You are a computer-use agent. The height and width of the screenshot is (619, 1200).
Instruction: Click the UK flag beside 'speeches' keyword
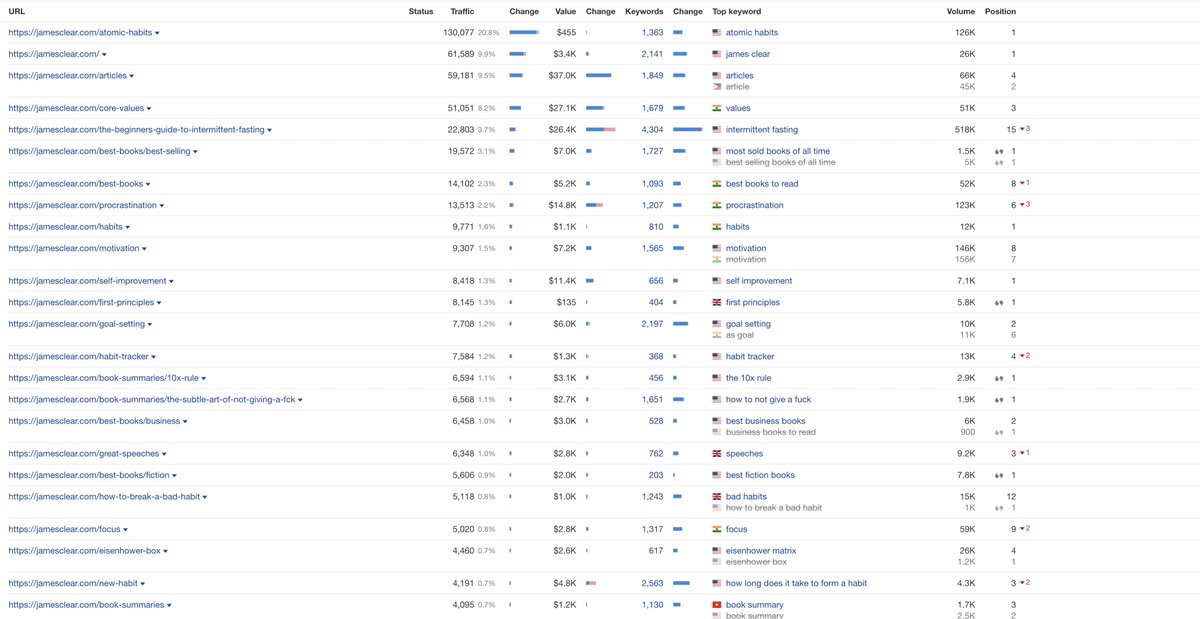click(716, 454)
